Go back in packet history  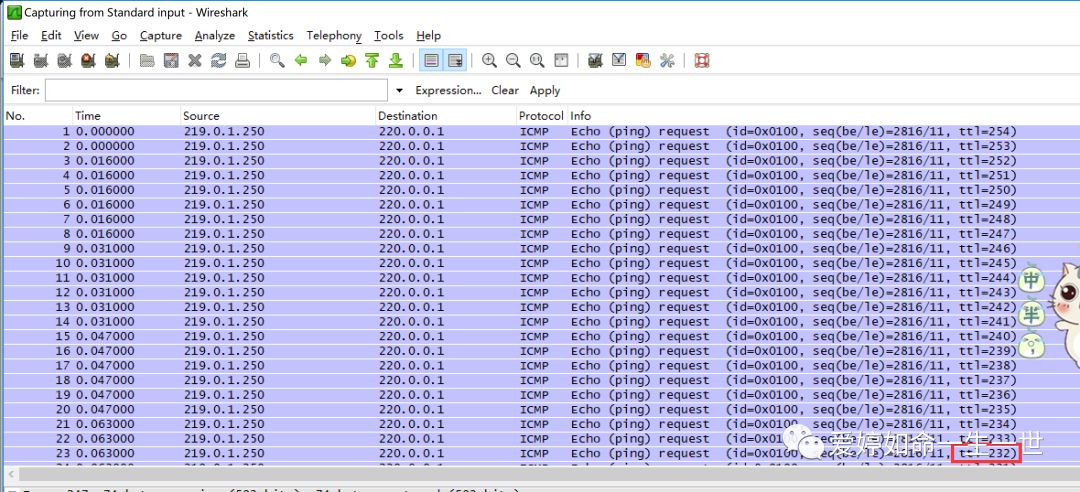tap(301, 61)
